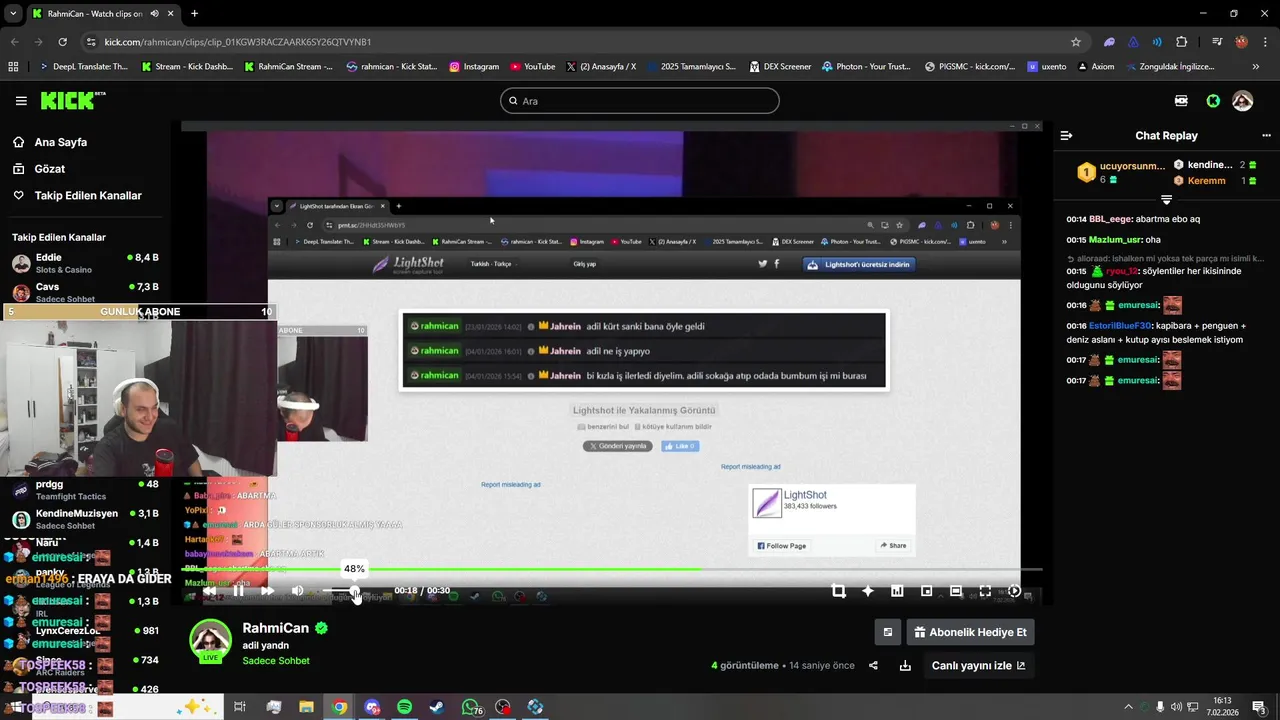This screenshot has width=1280, height=720.
Task: Click the Sadece Sohbet category link
Action: [x=276, y=661]
